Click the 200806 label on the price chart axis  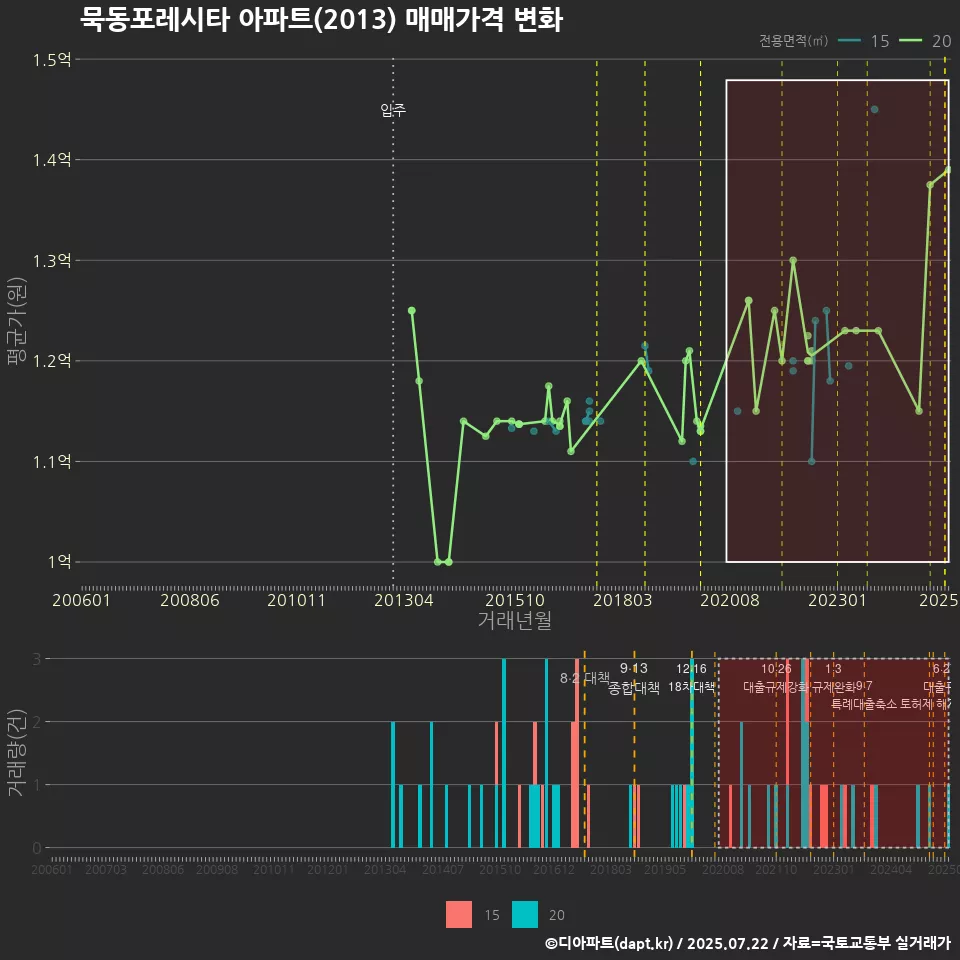point(190,600)
